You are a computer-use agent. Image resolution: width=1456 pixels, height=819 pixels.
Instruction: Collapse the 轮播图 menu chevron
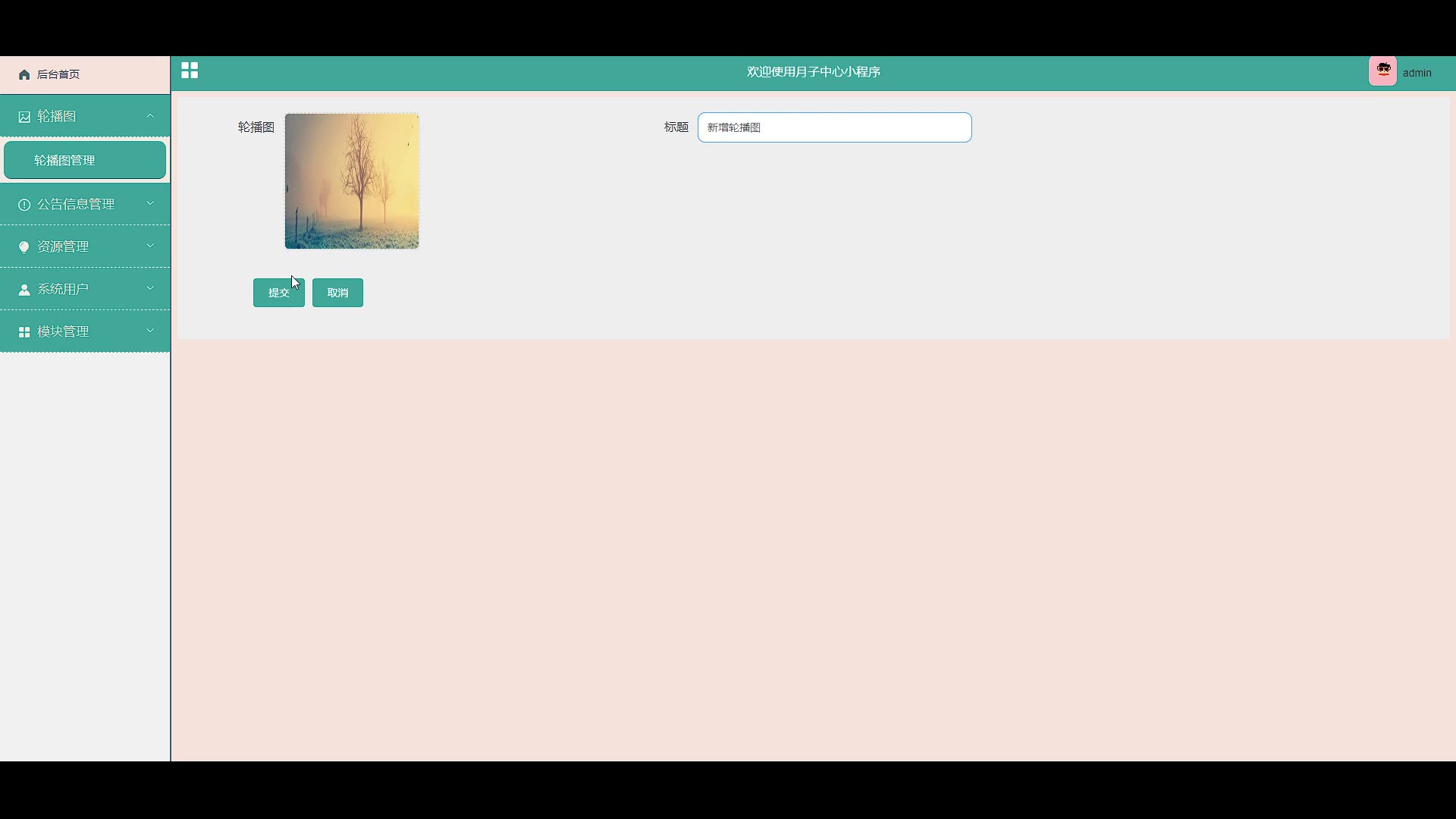(x=150, y=116)
